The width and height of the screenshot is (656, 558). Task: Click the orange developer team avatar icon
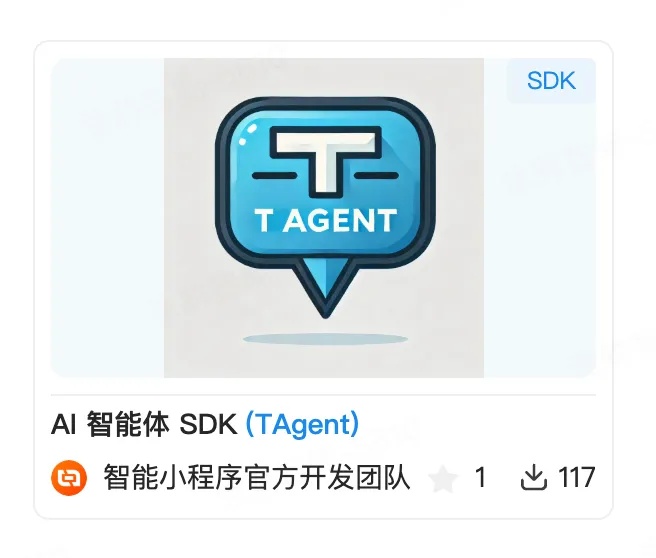point(69,477)
